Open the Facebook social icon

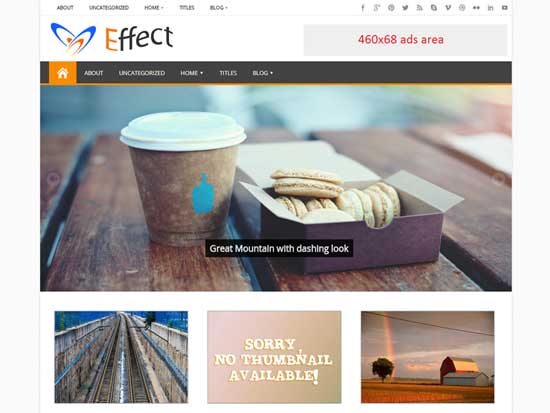363,8
